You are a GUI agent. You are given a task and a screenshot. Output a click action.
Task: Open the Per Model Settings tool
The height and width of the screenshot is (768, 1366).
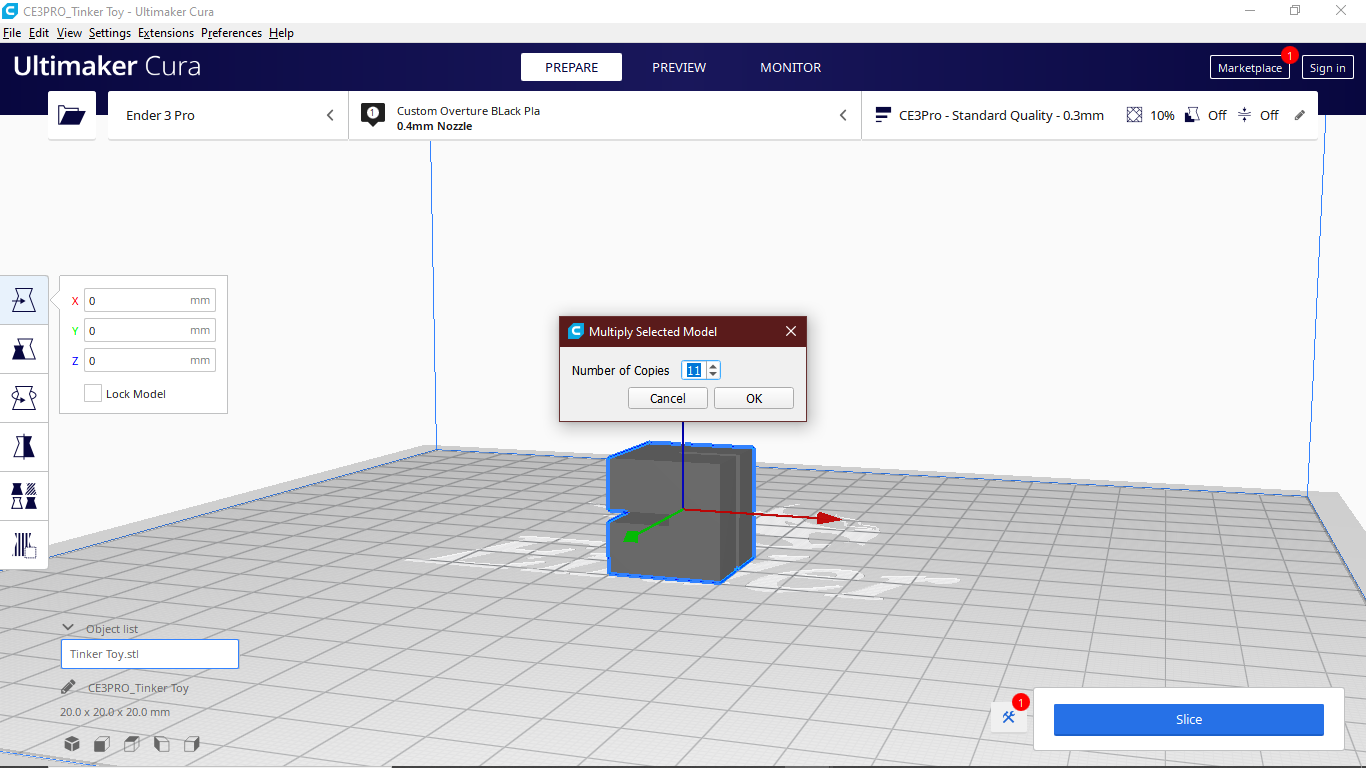click(24, 496)
